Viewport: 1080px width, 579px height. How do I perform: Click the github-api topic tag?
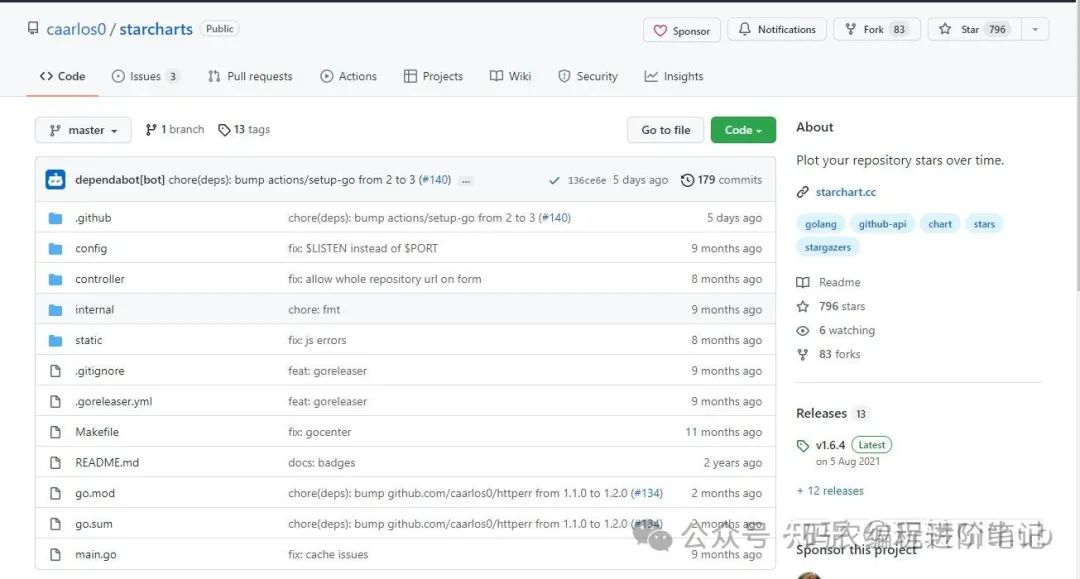(882, 224)
